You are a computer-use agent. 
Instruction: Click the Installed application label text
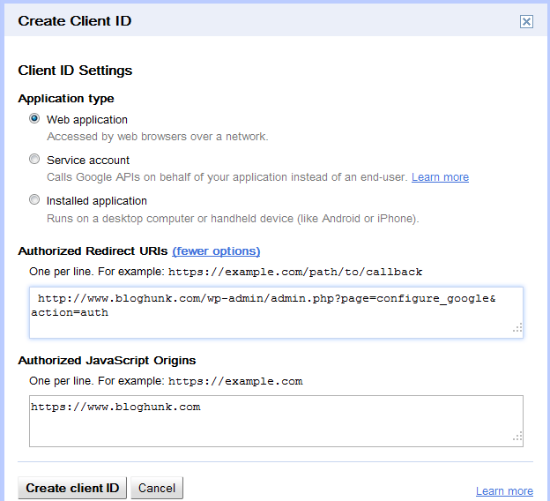click(x=97, y=201)
